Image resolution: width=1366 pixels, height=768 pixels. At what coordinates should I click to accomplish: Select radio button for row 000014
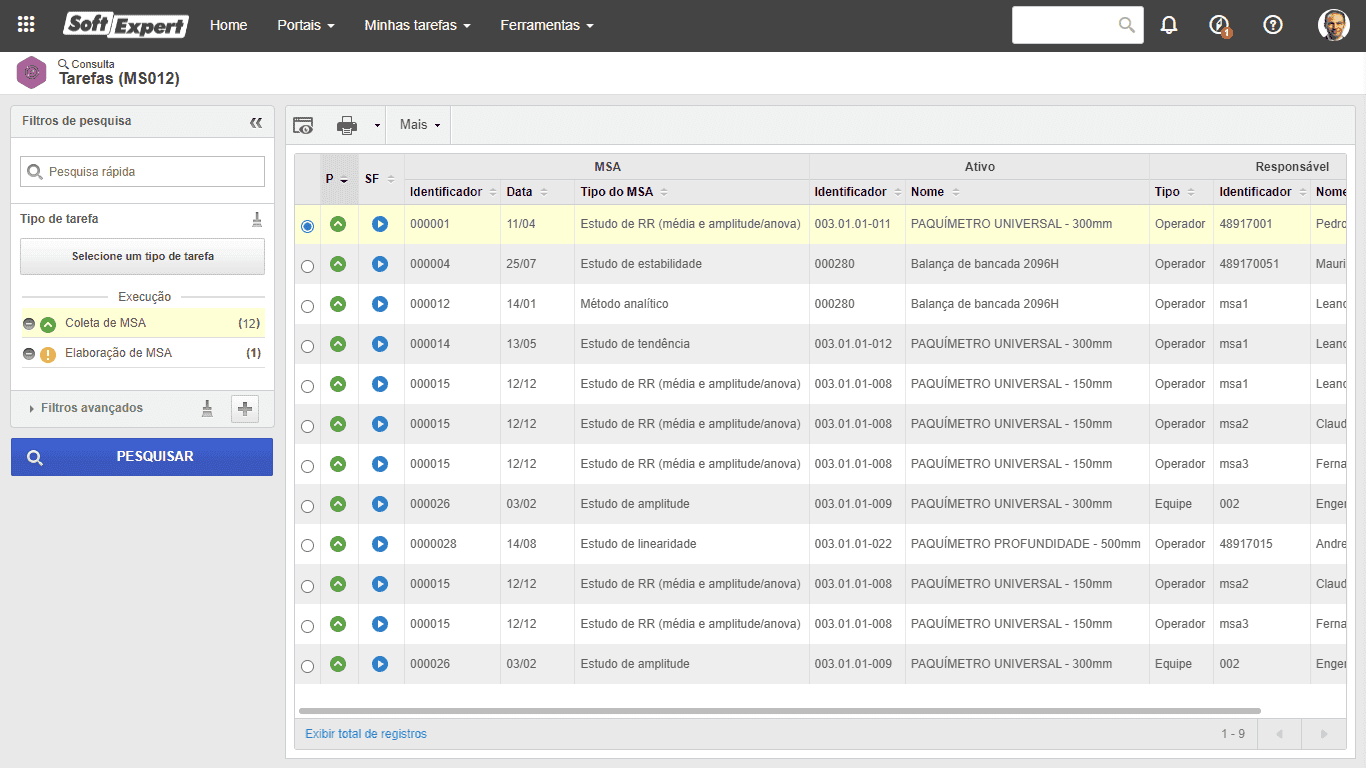[307, 347]
